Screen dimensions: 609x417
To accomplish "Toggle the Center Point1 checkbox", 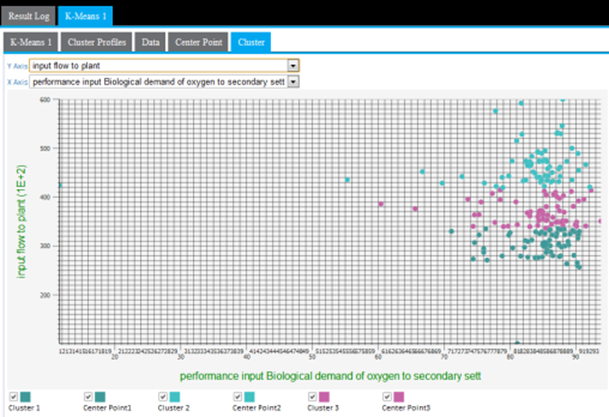I will point(88,396).
